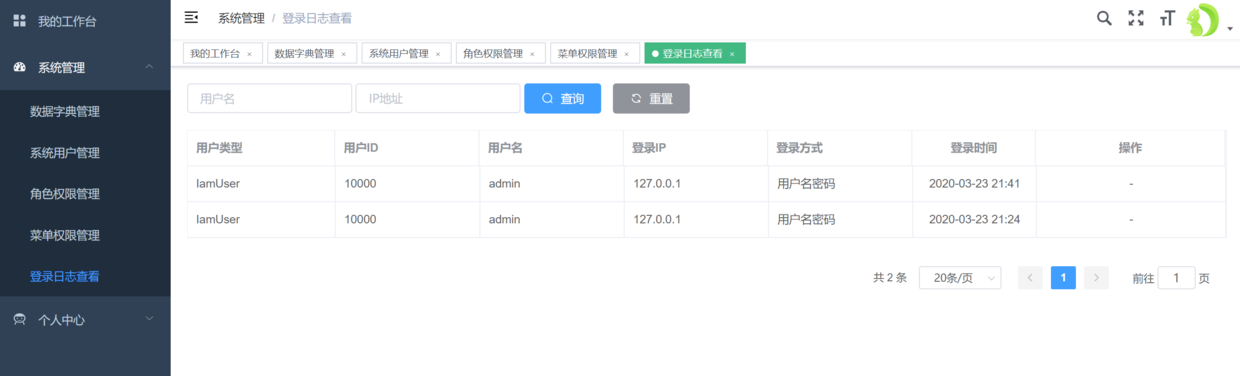Go to the previous page arrow
This screenshot has height=376, width=1240.
coord(1030,278)
